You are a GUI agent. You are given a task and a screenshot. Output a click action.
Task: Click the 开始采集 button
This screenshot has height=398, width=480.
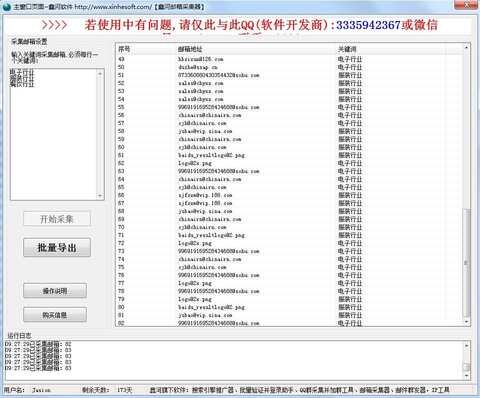[x=57, y=219]
